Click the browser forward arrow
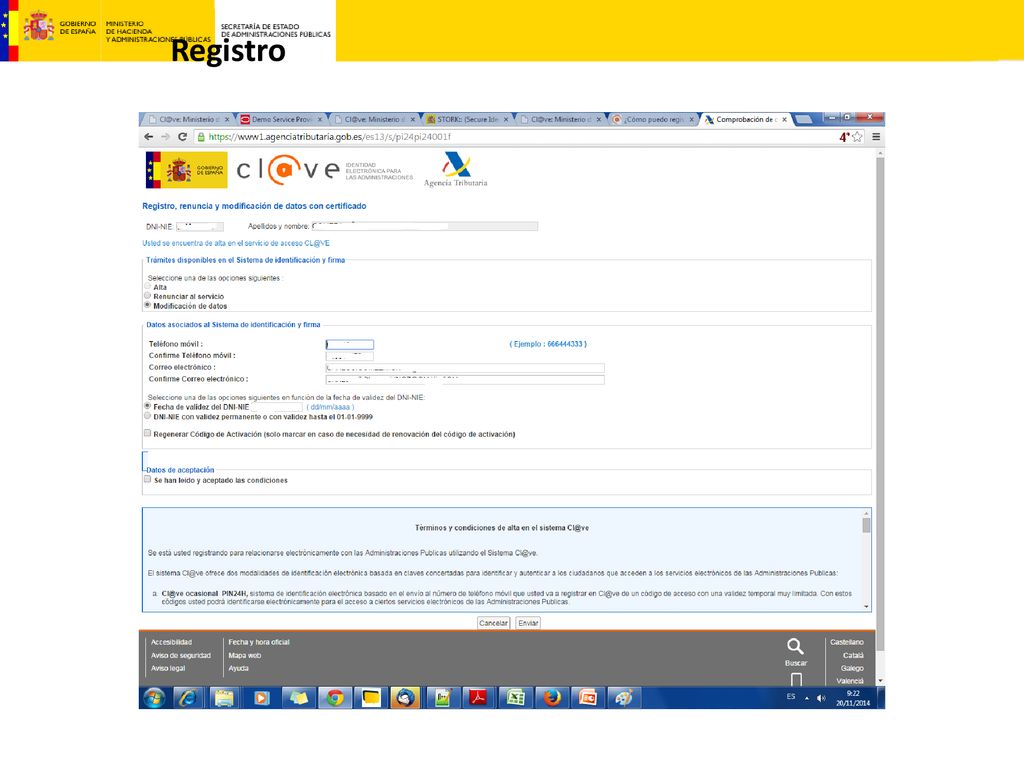 point(165,137)
